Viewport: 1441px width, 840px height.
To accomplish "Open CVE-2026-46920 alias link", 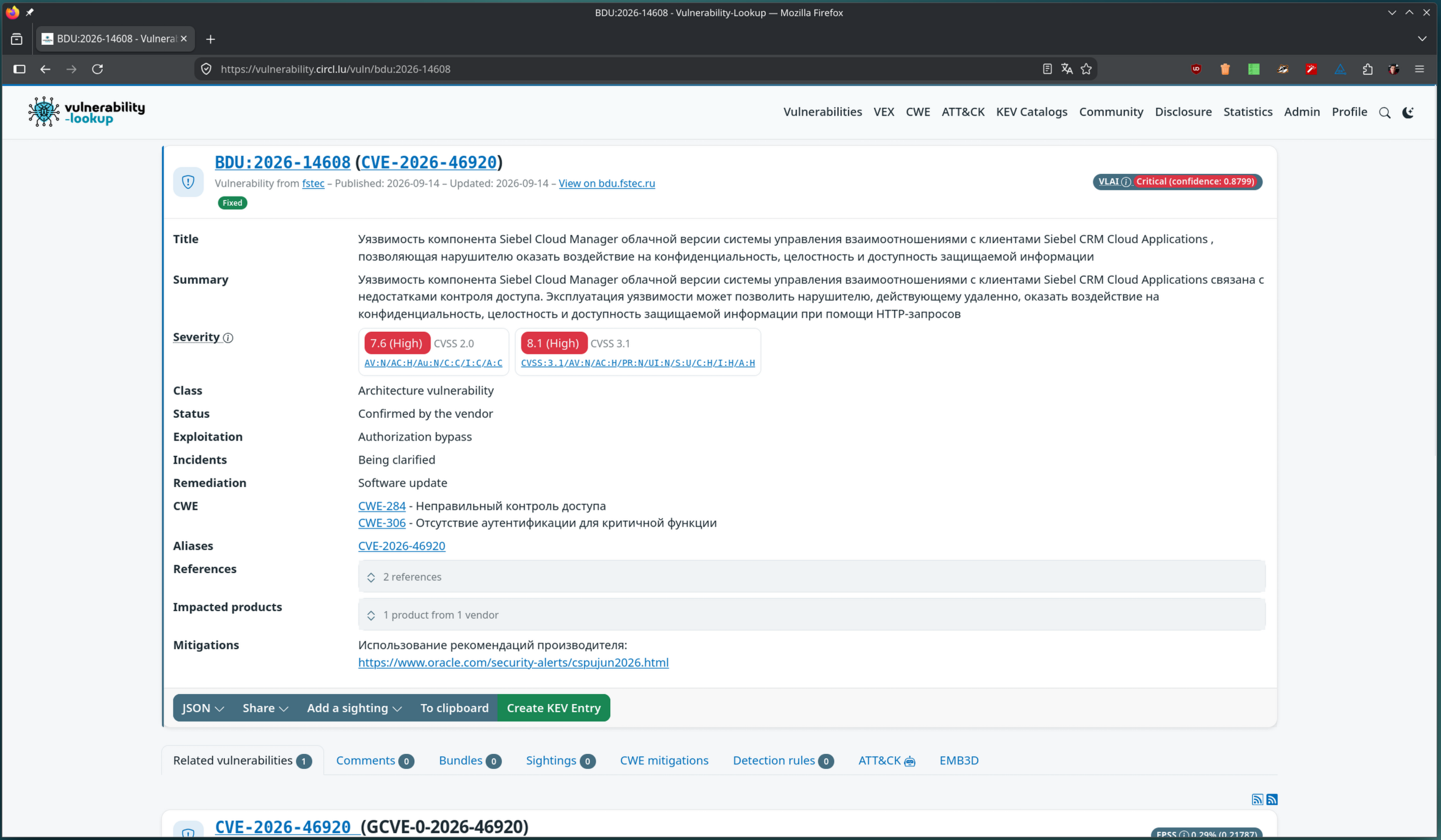I will (402, 546).
